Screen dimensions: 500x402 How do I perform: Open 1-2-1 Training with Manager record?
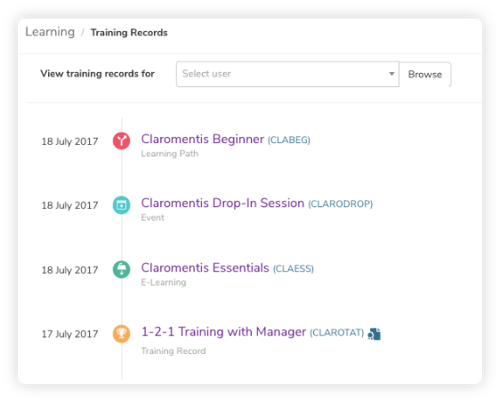[224, 332]
